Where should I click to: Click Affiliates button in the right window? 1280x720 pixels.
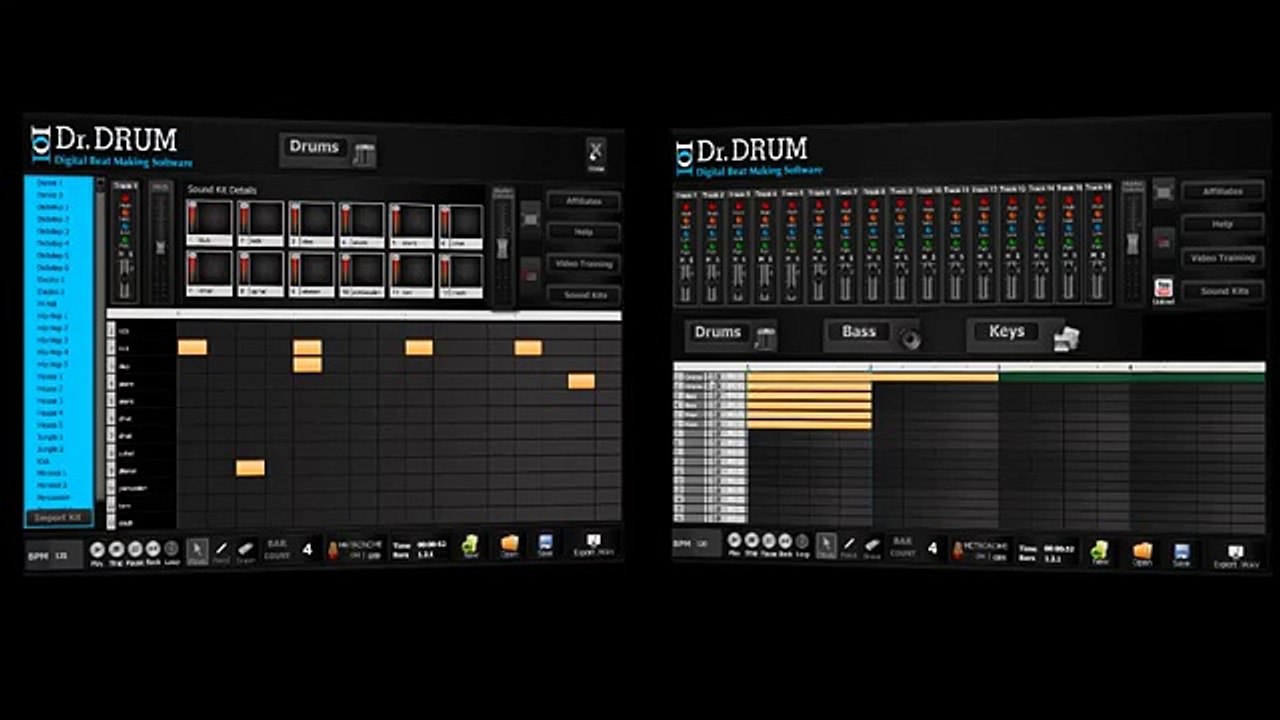[x=1222, y=191]
